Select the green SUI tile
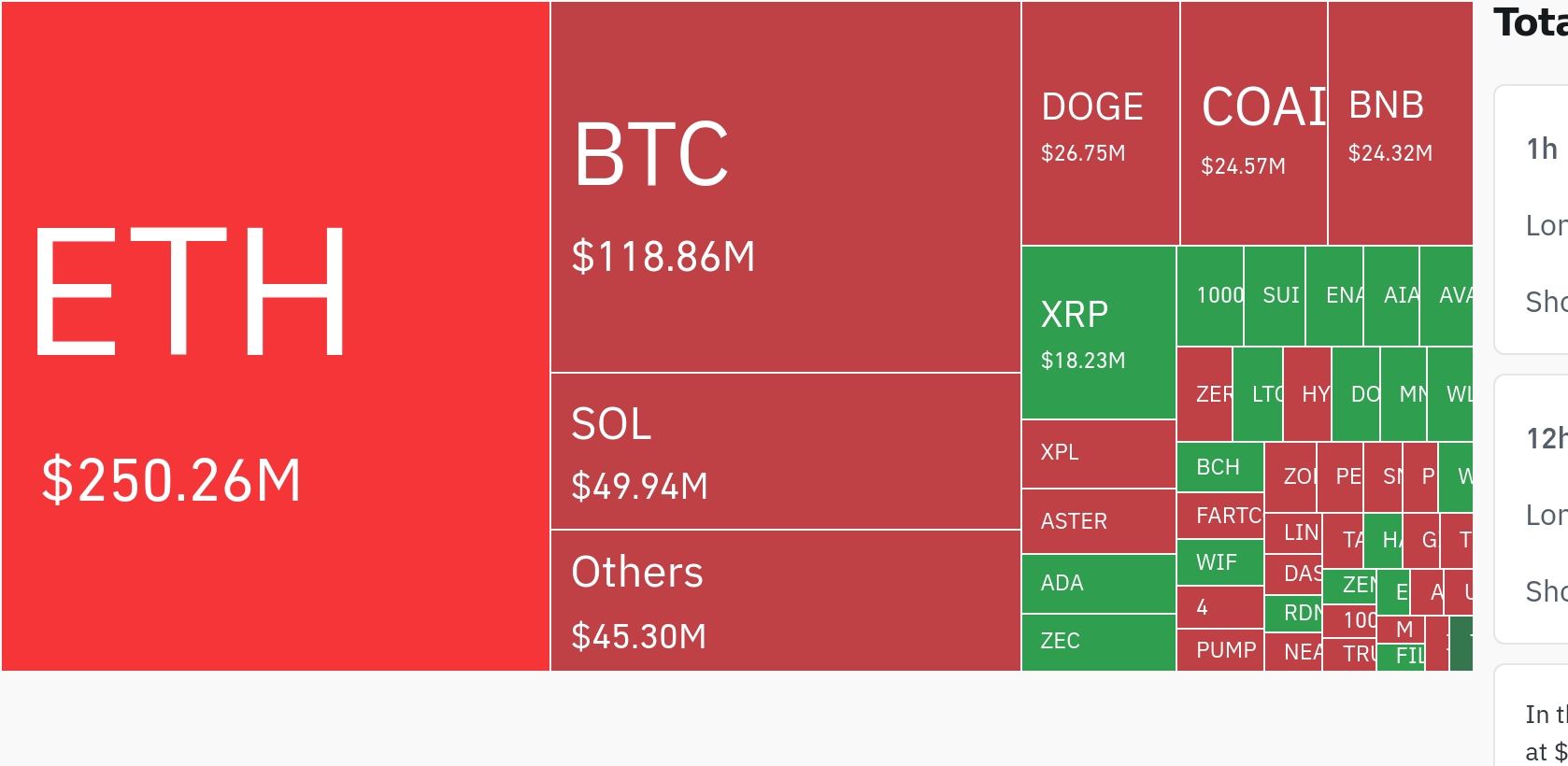 pyautogui.click(x=1275, y=296)
